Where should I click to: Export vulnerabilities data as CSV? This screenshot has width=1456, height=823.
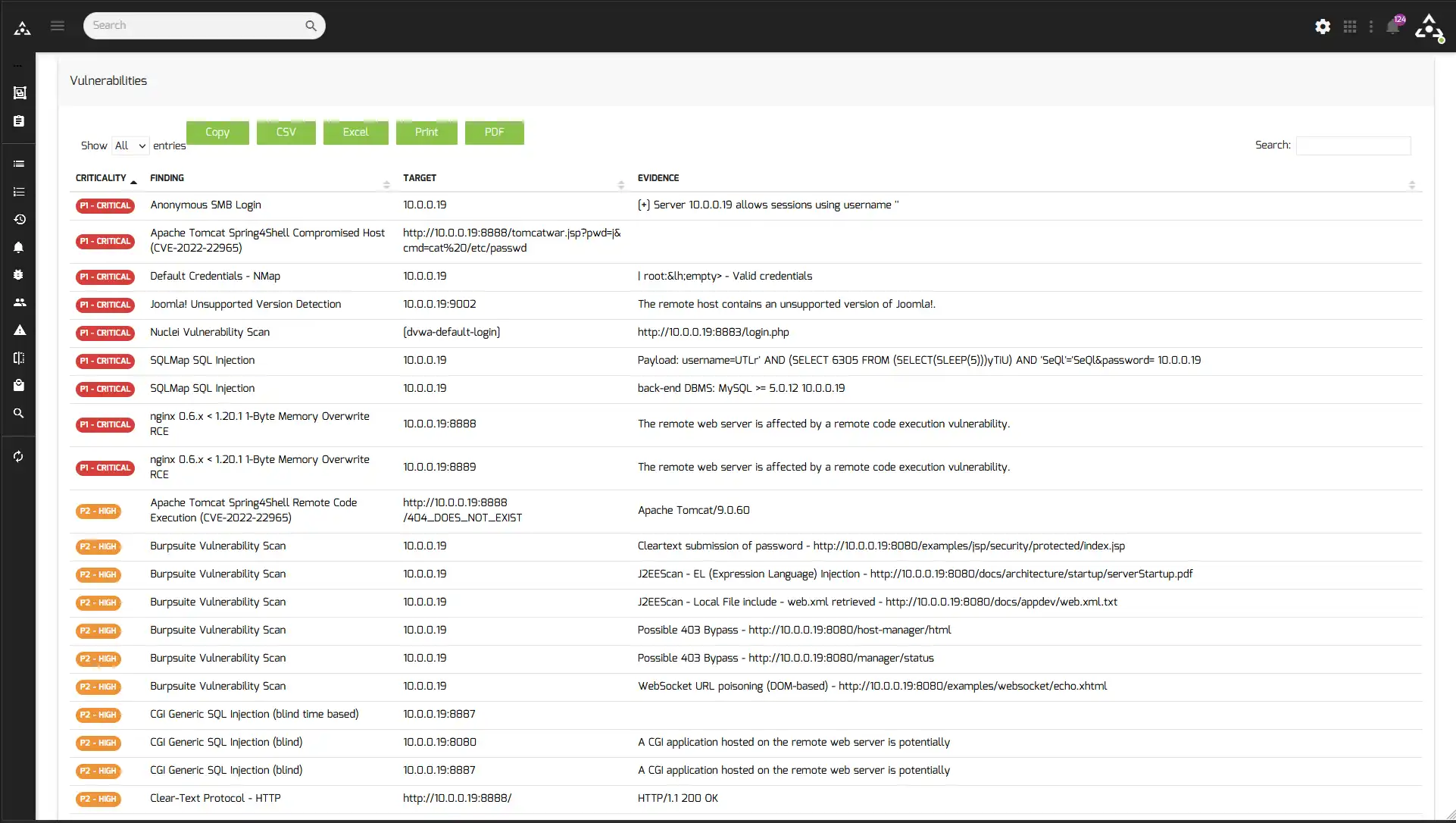tap(286, 131)
